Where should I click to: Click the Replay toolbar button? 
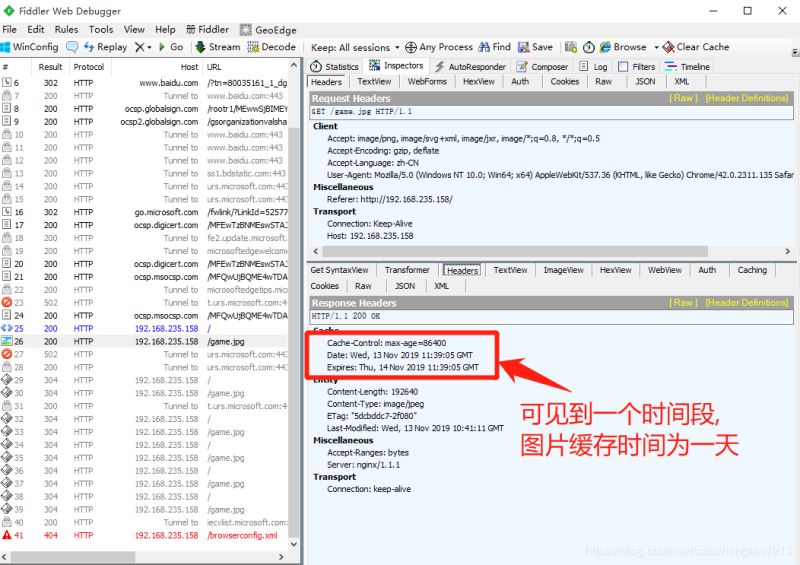[105, 47]
